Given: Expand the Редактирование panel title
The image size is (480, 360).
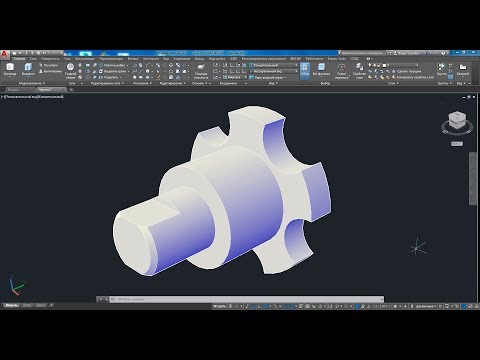Looking at the screenshot, I should [x=172, y=83].
